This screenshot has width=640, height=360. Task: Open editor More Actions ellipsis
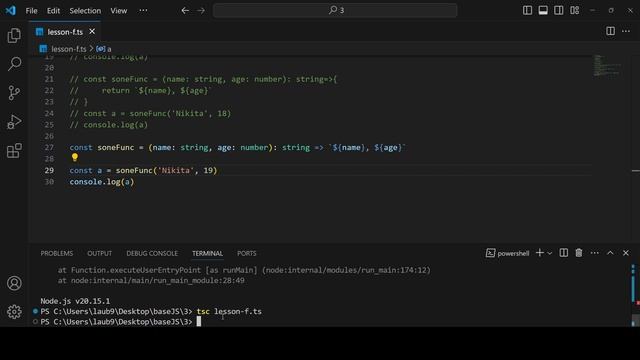click(626, 31)
